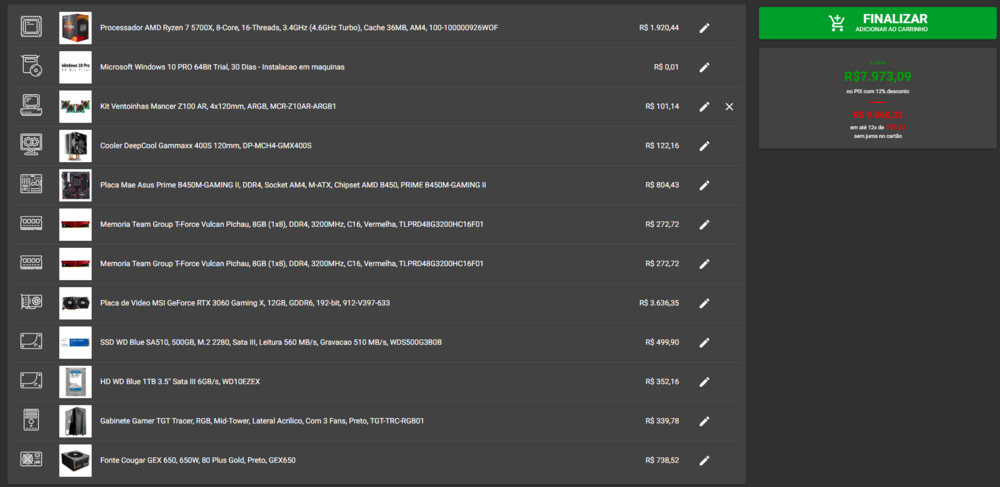The image size is (1000, 487).
Task: Open the RTX 3060 Gaming X thumbnail
Action: point(75,303)
